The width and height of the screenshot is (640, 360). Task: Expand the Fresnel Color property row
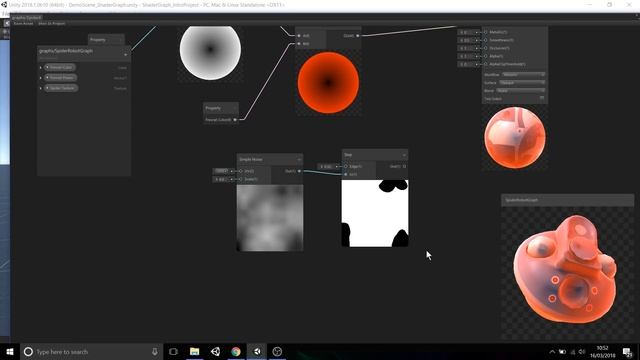pos(40,67)
